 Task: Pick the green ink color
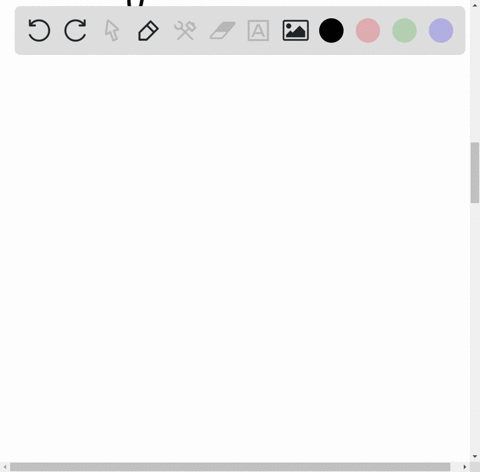(404, 31)
